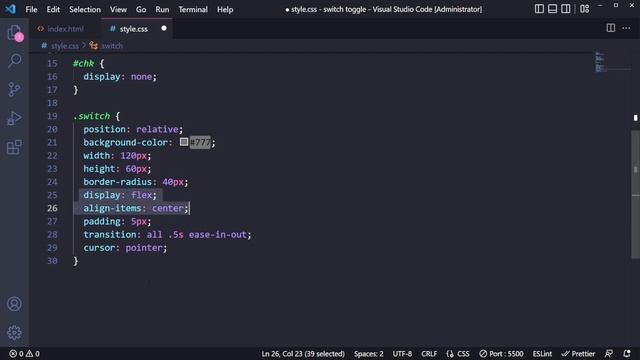640x360 pixels.
Task: Click 'cursor: pointer' declaration
Action: click(x=125, y=248)
